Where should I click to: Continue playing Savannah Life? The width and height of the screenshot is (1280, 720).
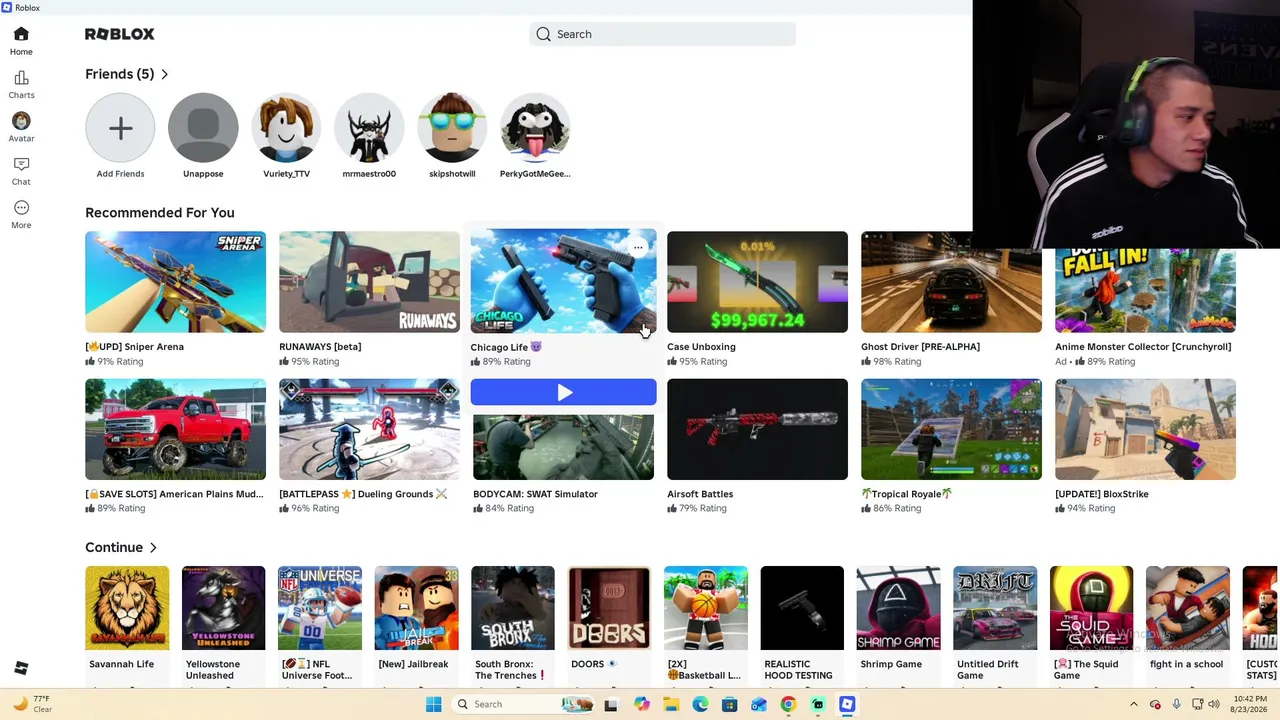click(127, 608)
